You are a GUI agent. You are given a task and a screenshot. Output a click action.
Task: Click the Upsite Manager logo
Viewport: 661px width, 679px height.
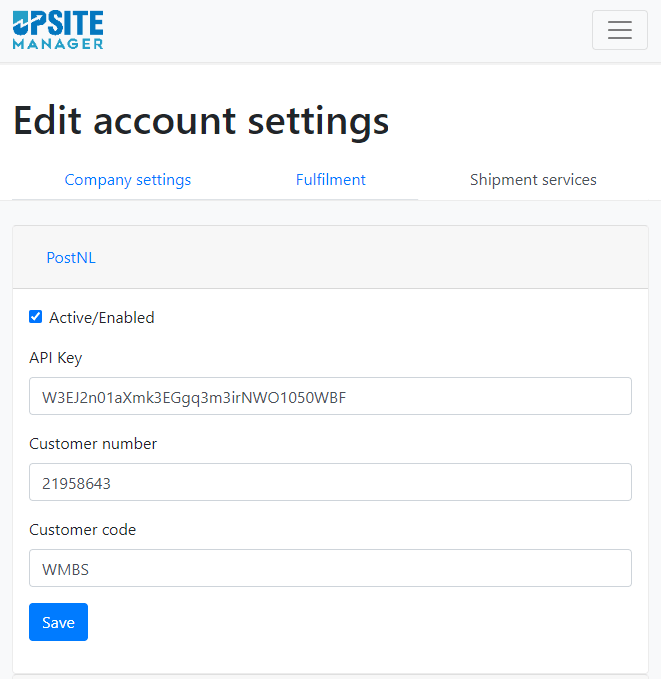coord(58,30)
